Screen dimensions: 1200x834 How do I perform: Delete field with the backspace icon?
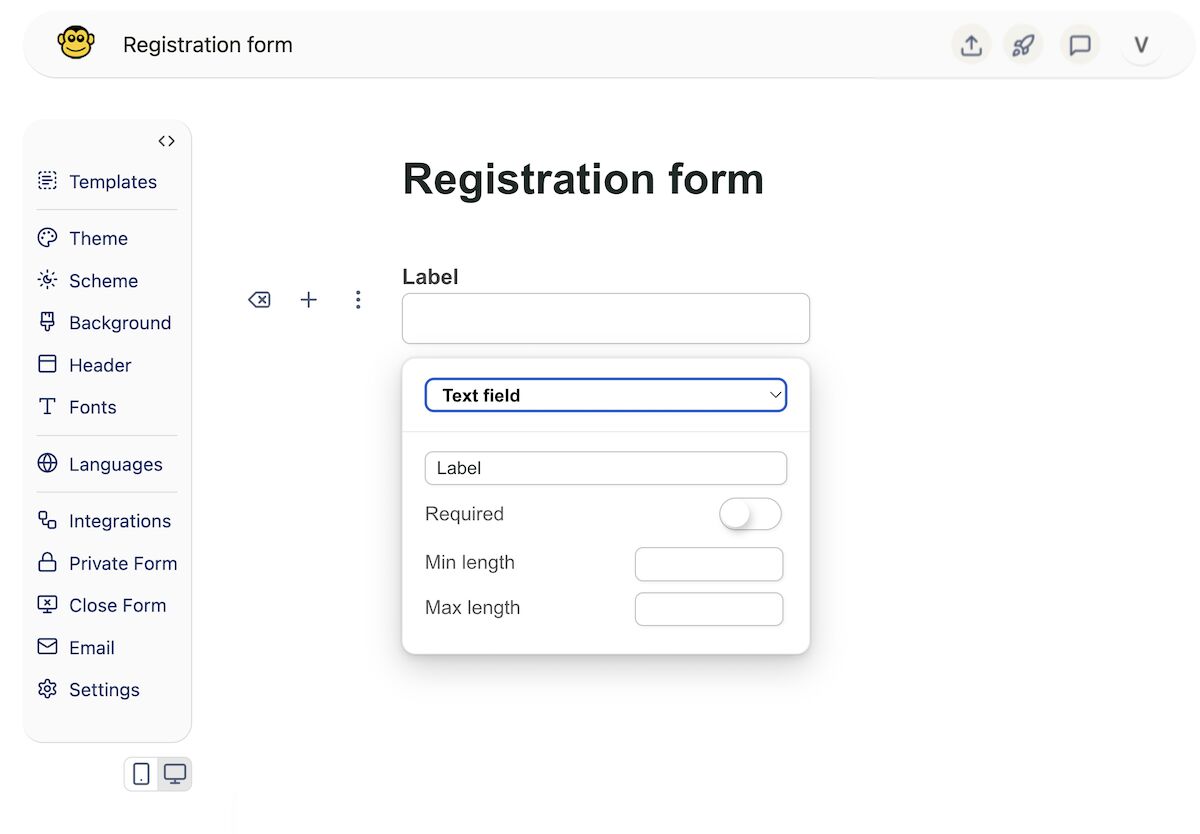(259, 299)
